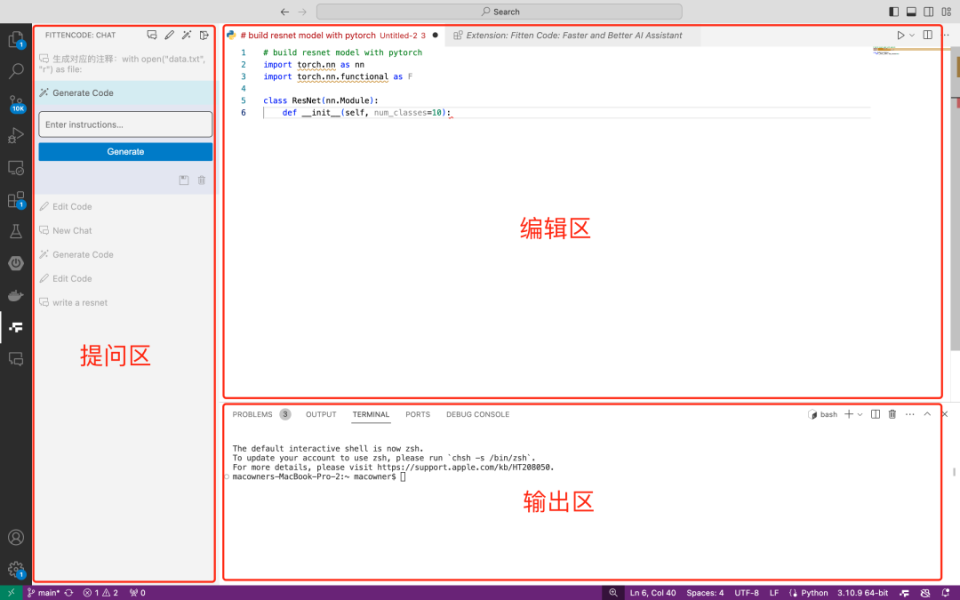Image resolution: width=960 pixels, height=600 pixels.
Task: Click the editor's vertical scrollbar
Action: click(954, 199)
